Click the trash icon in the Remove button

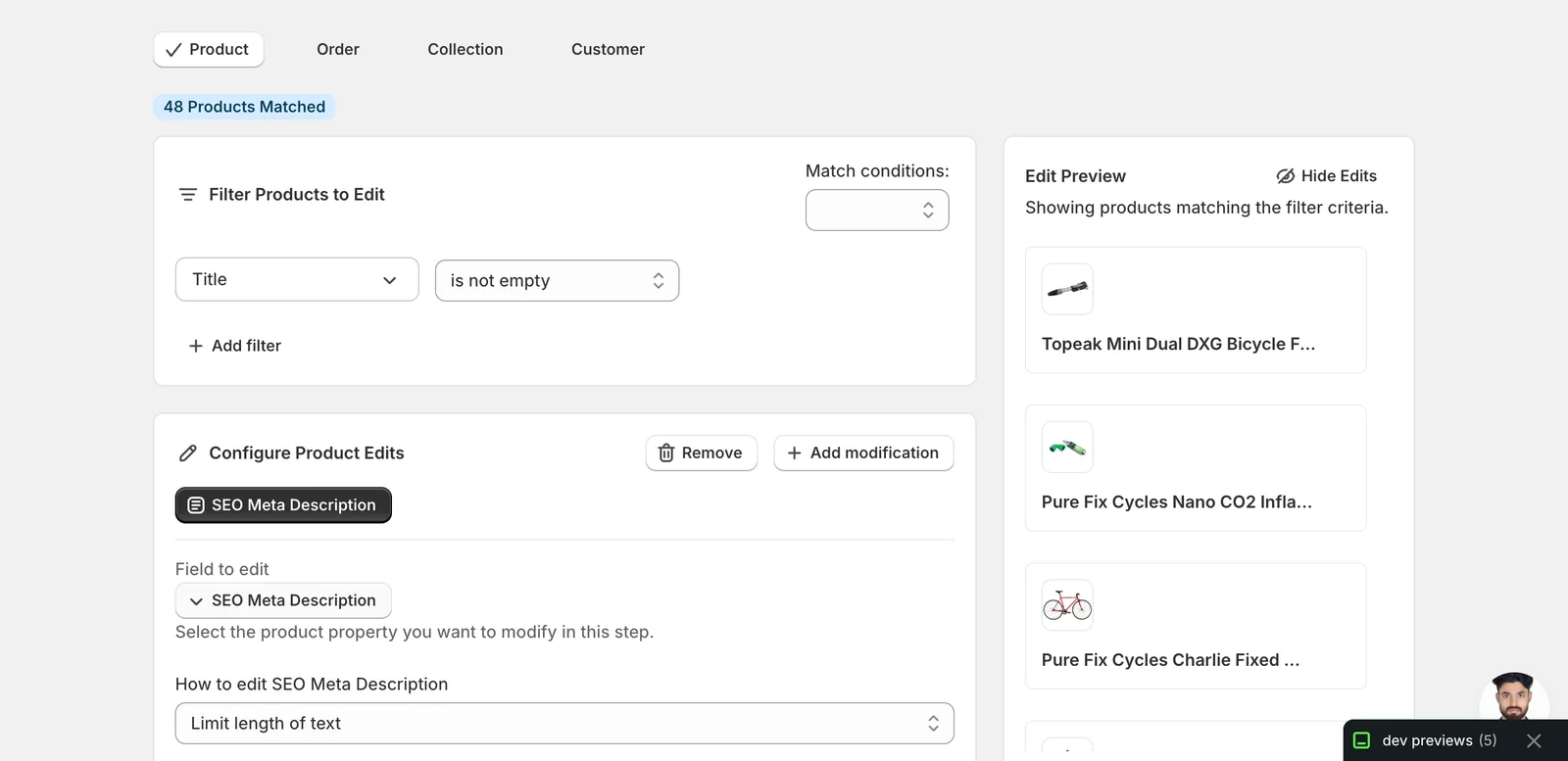[x=666, y=453]
